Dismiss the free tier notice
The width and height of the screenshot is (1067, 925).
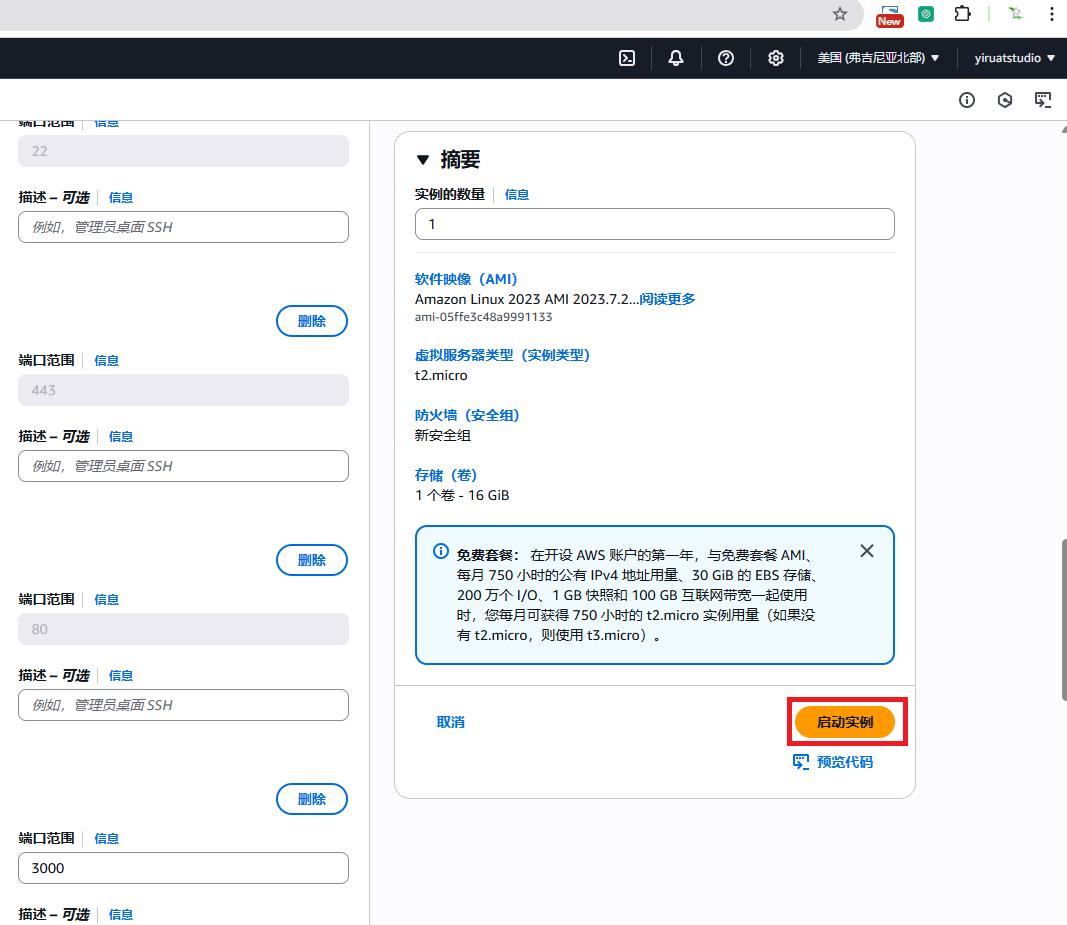867,551
